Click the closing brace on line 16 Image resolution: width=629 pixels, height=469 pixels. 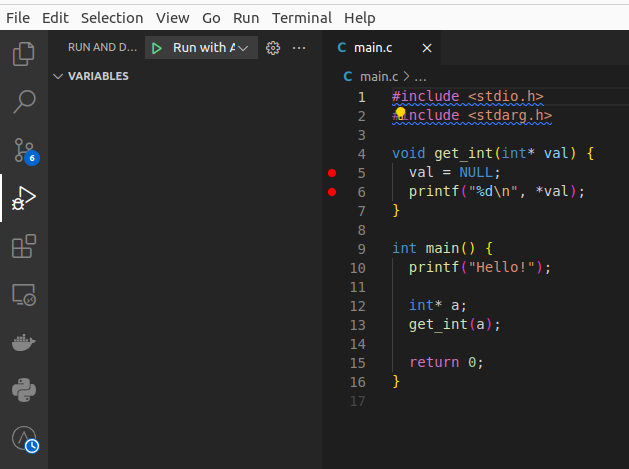[x=396, y=381]
